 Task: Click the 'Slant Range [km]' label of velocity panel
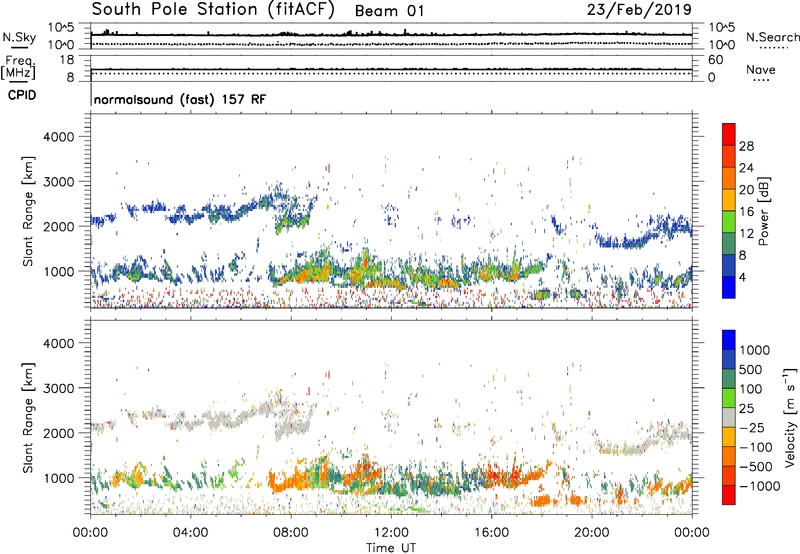click(x=28, y=417)
